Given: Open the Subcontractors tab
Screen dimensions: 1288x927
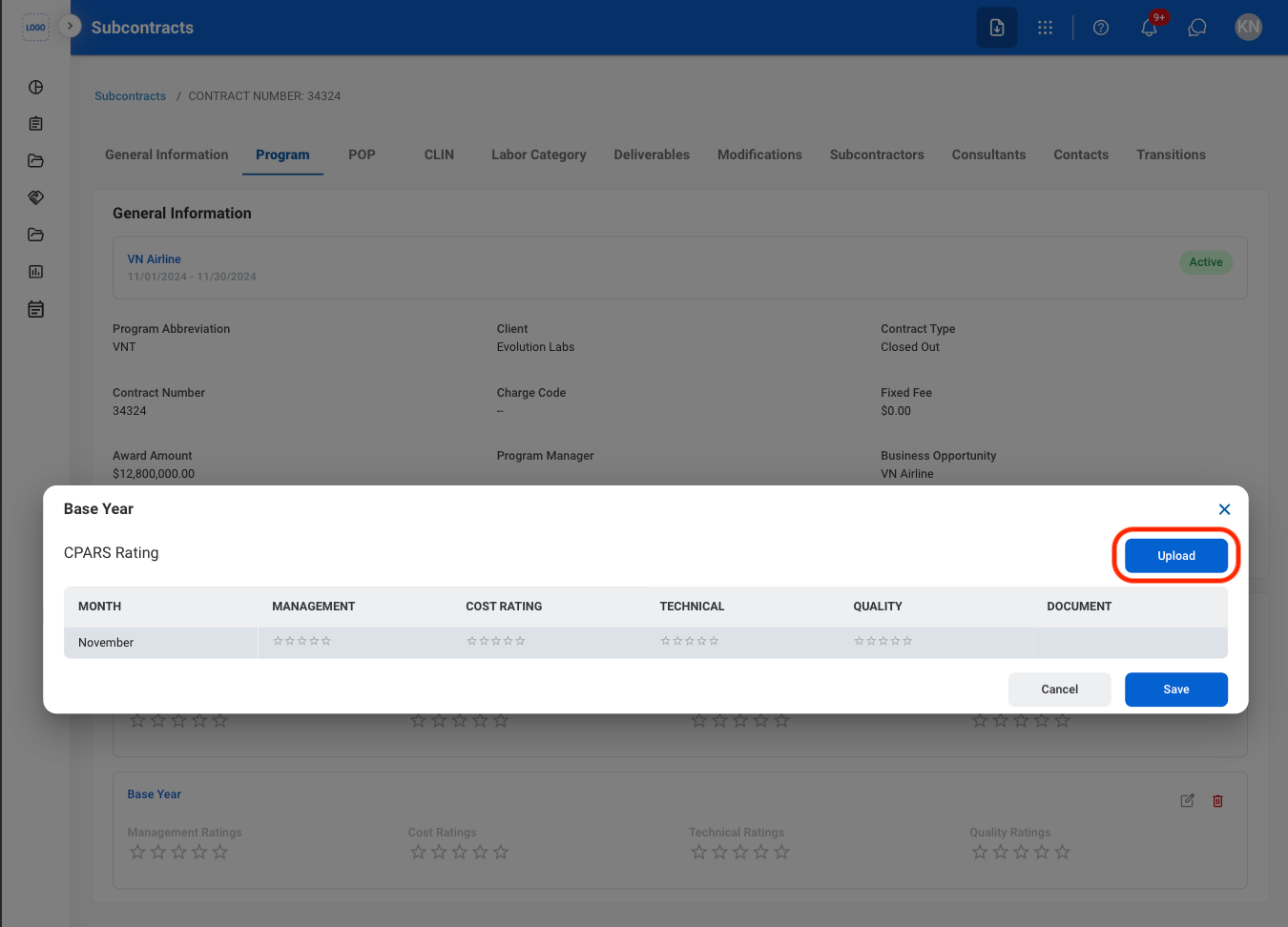Looking at the screenshot, I should pyautogui.click(x=877, y=154).
